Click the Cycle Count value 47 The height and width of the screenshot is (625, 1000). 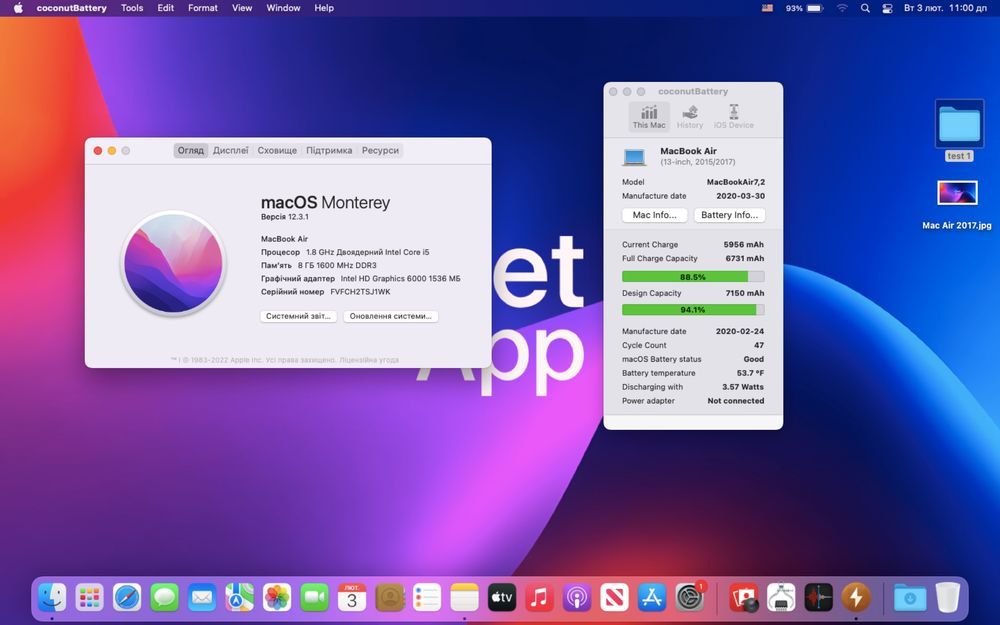(759, 345)
